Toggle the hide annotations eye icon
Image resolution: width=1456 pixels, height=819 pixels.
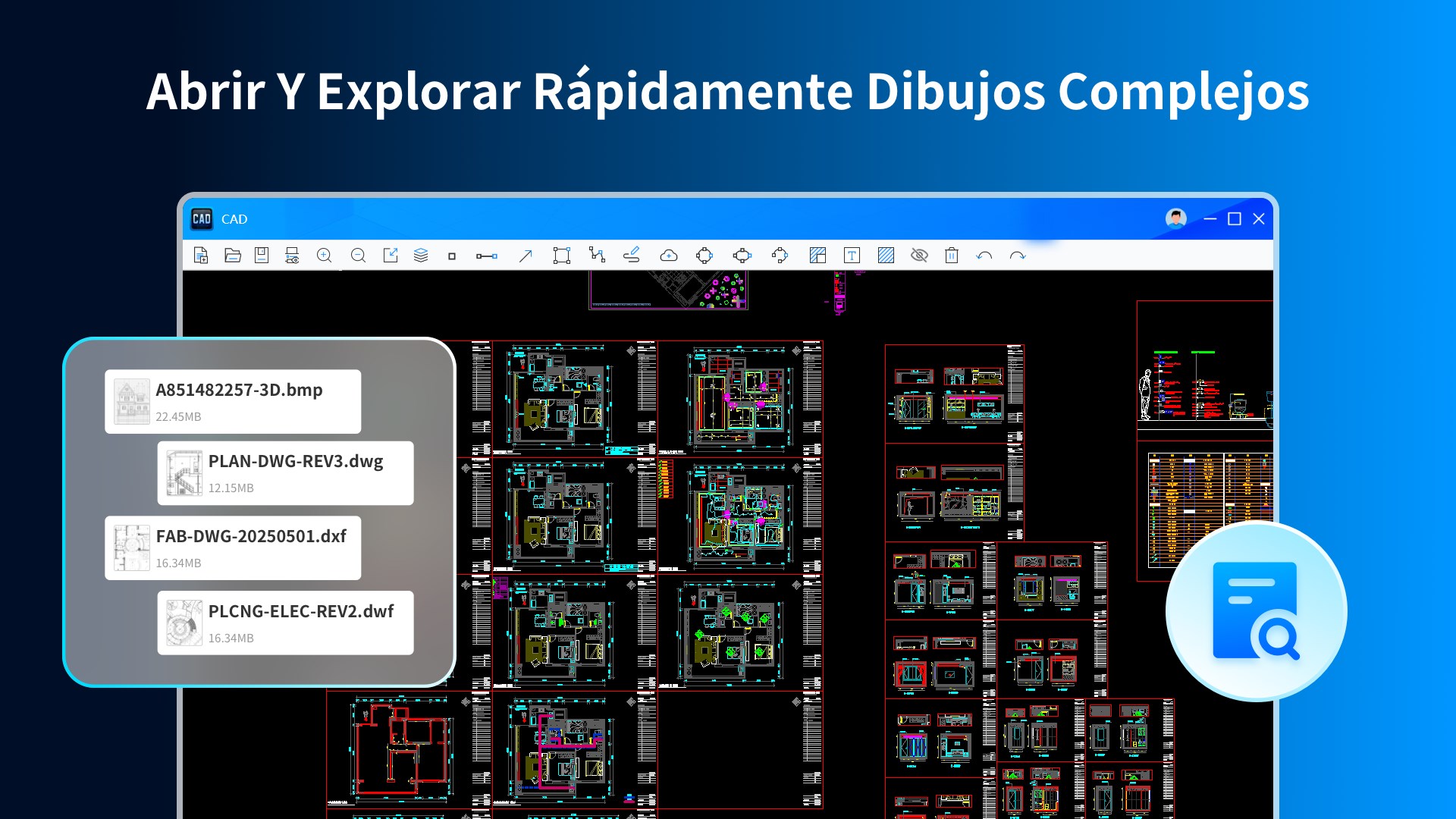point(919,256)
